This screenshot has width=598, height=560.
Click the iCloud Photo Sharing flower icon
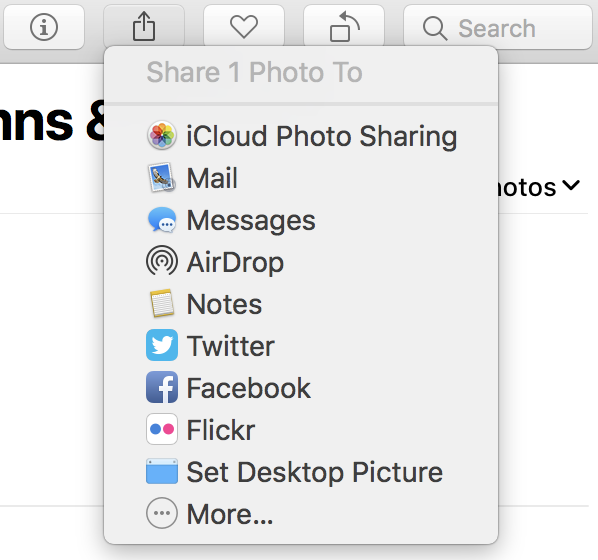[x=162, y=135]
